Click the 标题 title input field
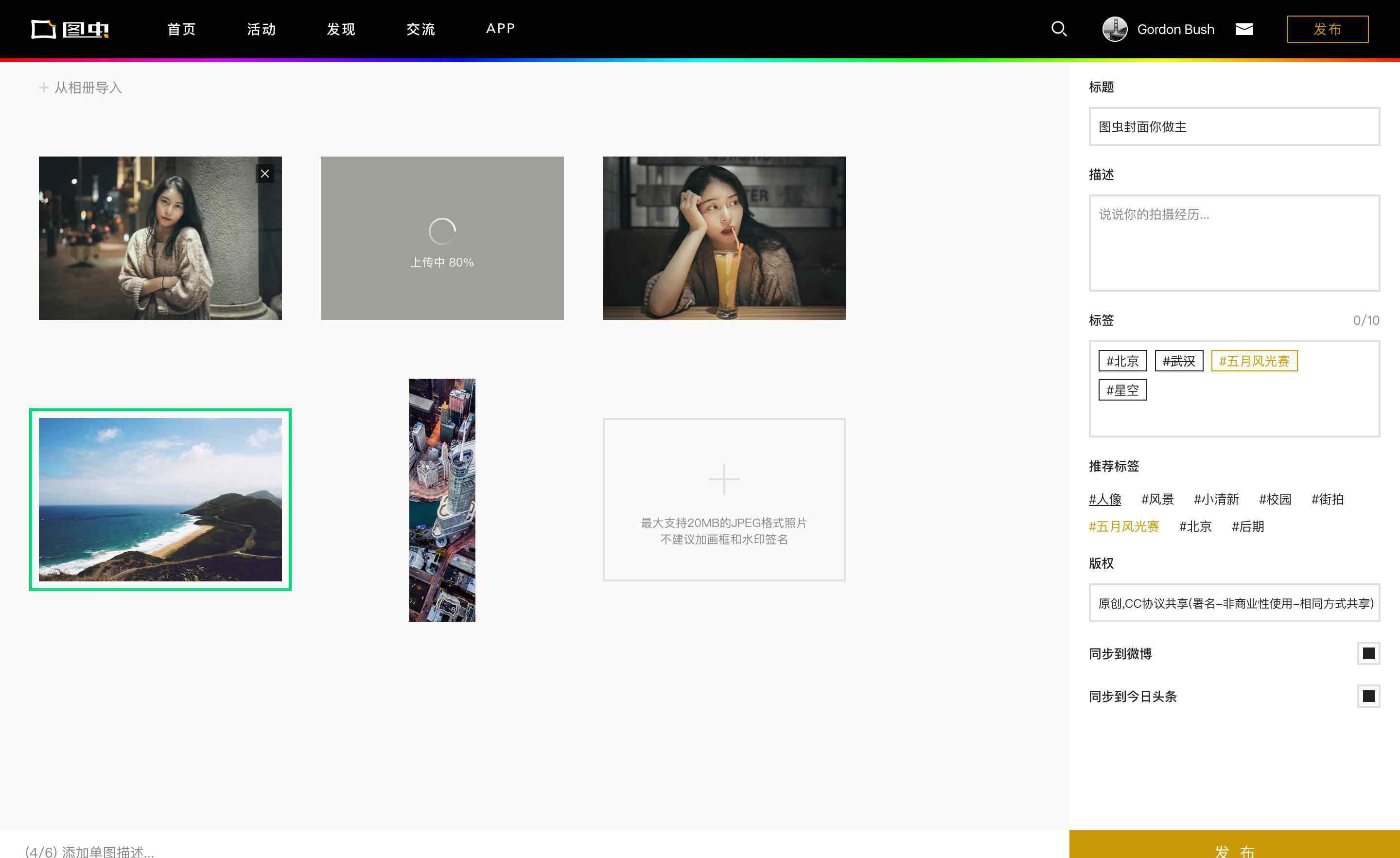This screenshot has width=1400, height=858. (1234, 127)
